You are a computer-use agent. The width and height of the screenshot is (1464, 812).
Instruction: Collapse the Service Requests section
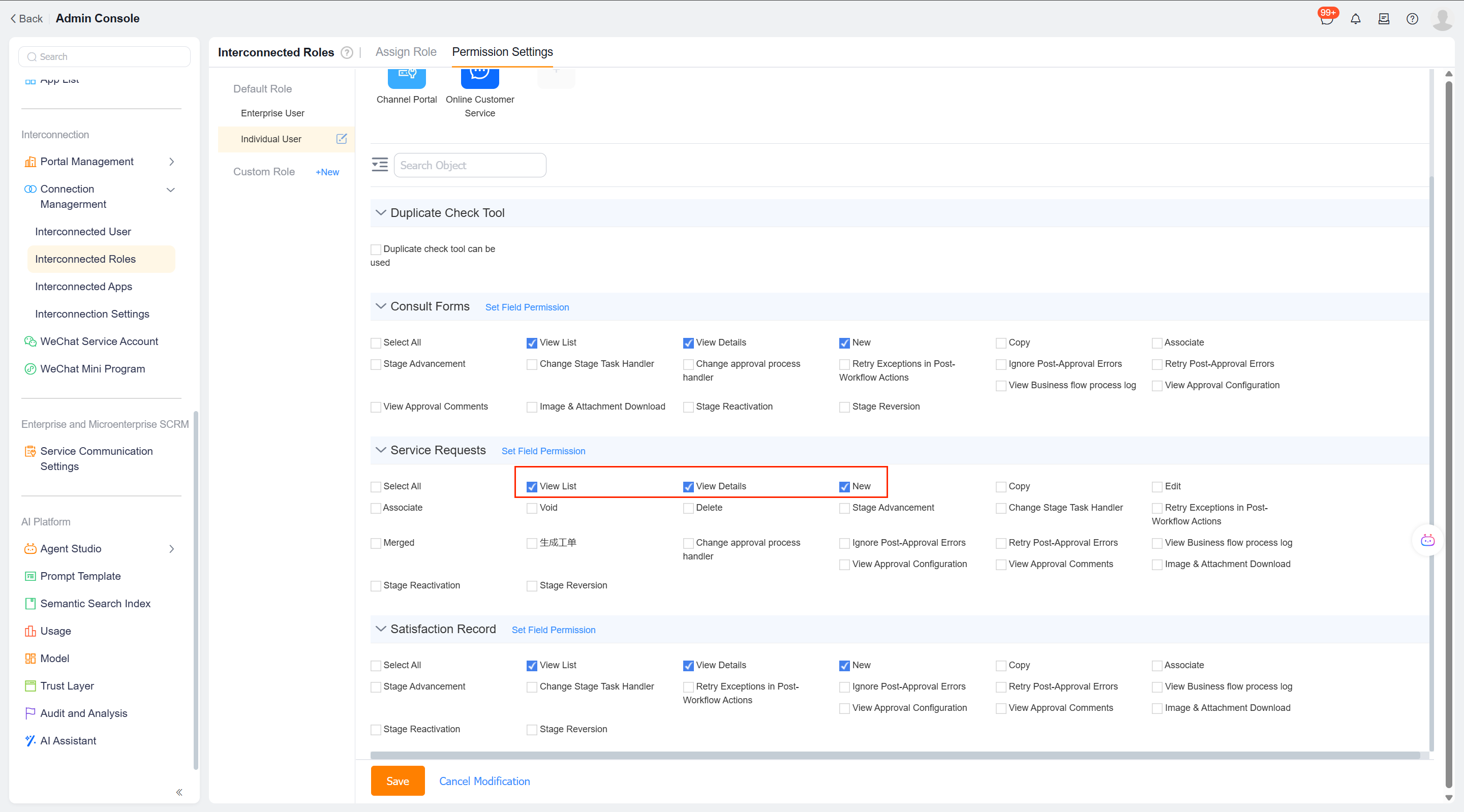coord(381,450)
